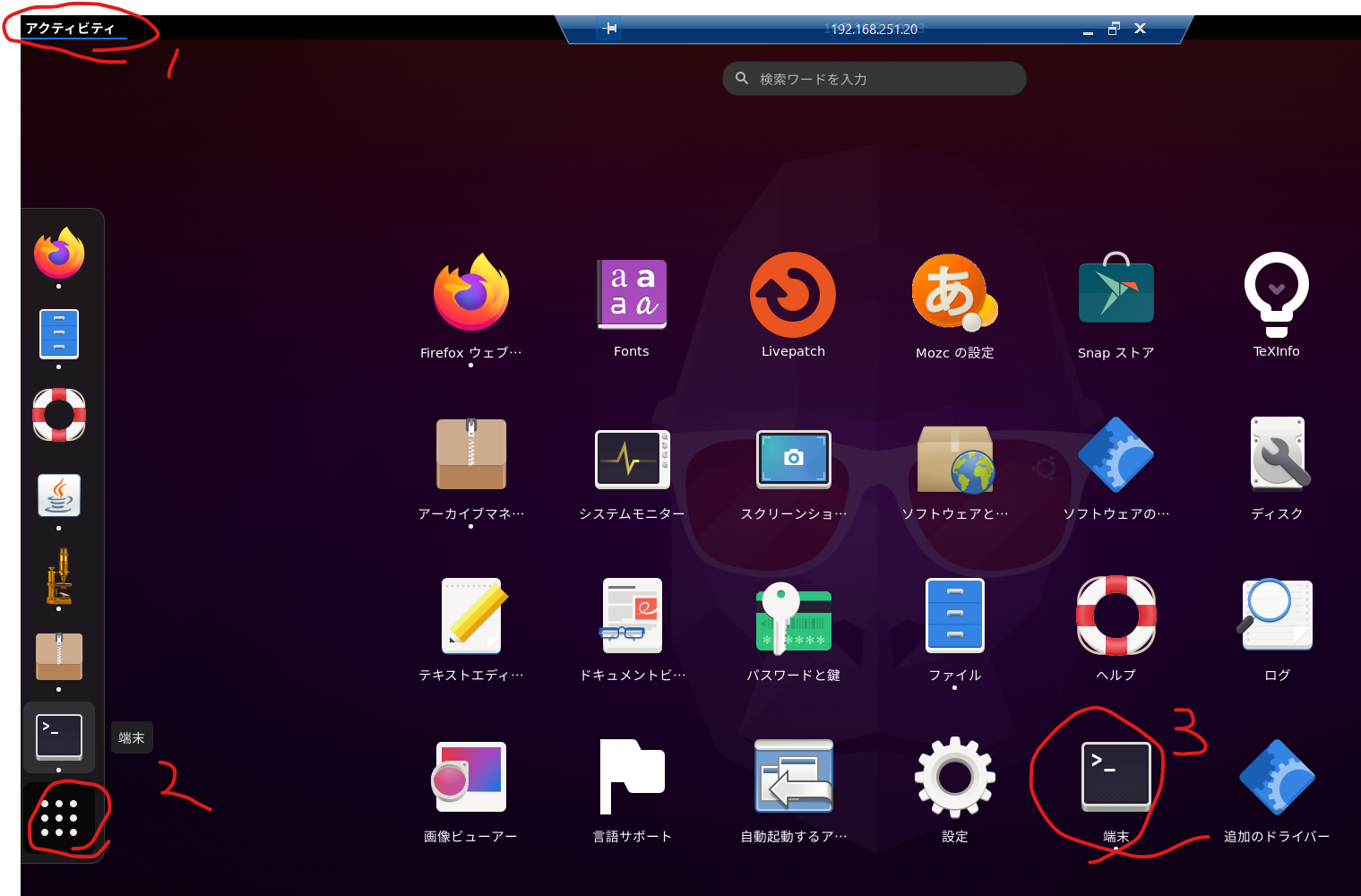The height and width of the screenshot is (896, 1361).
Task: Click the 192.168.251.20 connection bar title
Action: coord(874,30)
